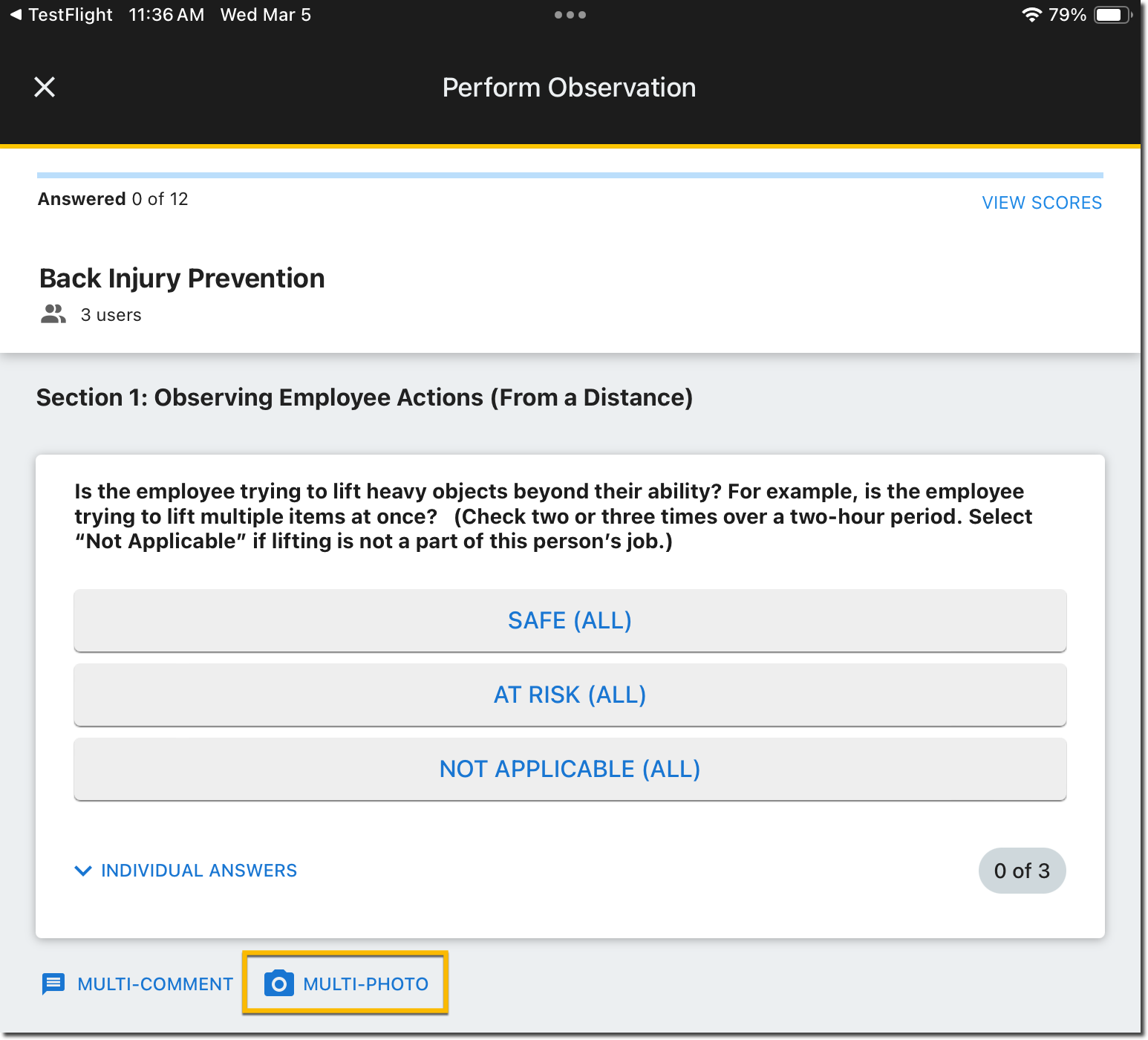Open the INDIVIDUAL ANSWERS section label
The width and height of the screenshot is (1148, 1040).
pos(199,871)
